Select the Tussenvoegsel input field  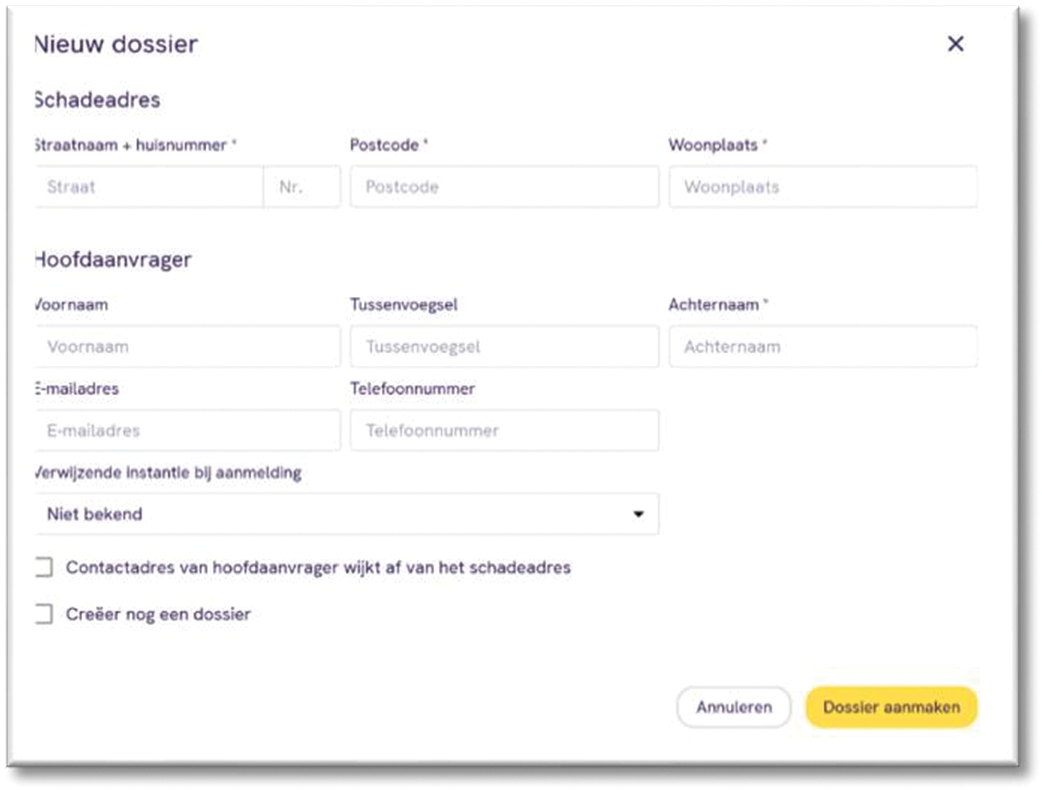[x=504, y=346]
